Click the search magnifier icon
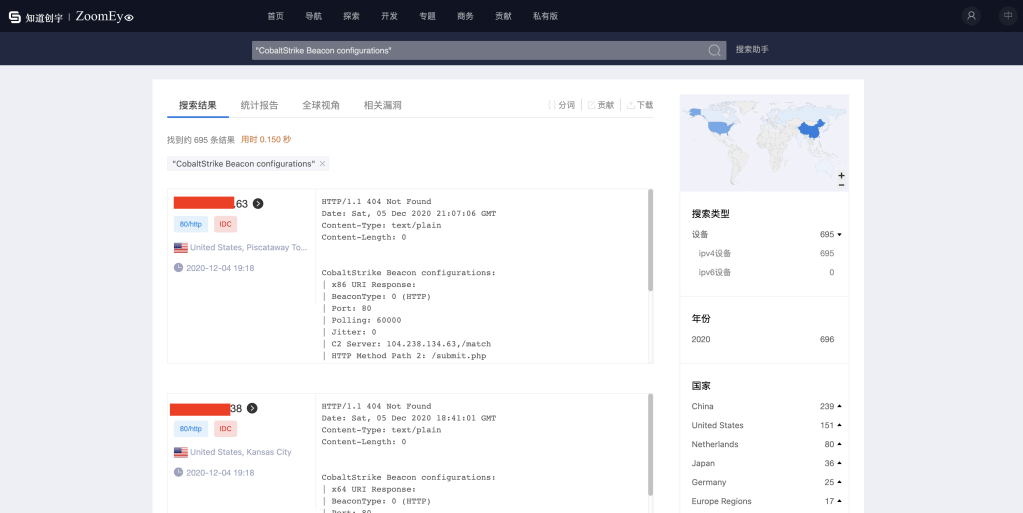 coord(714,50)
